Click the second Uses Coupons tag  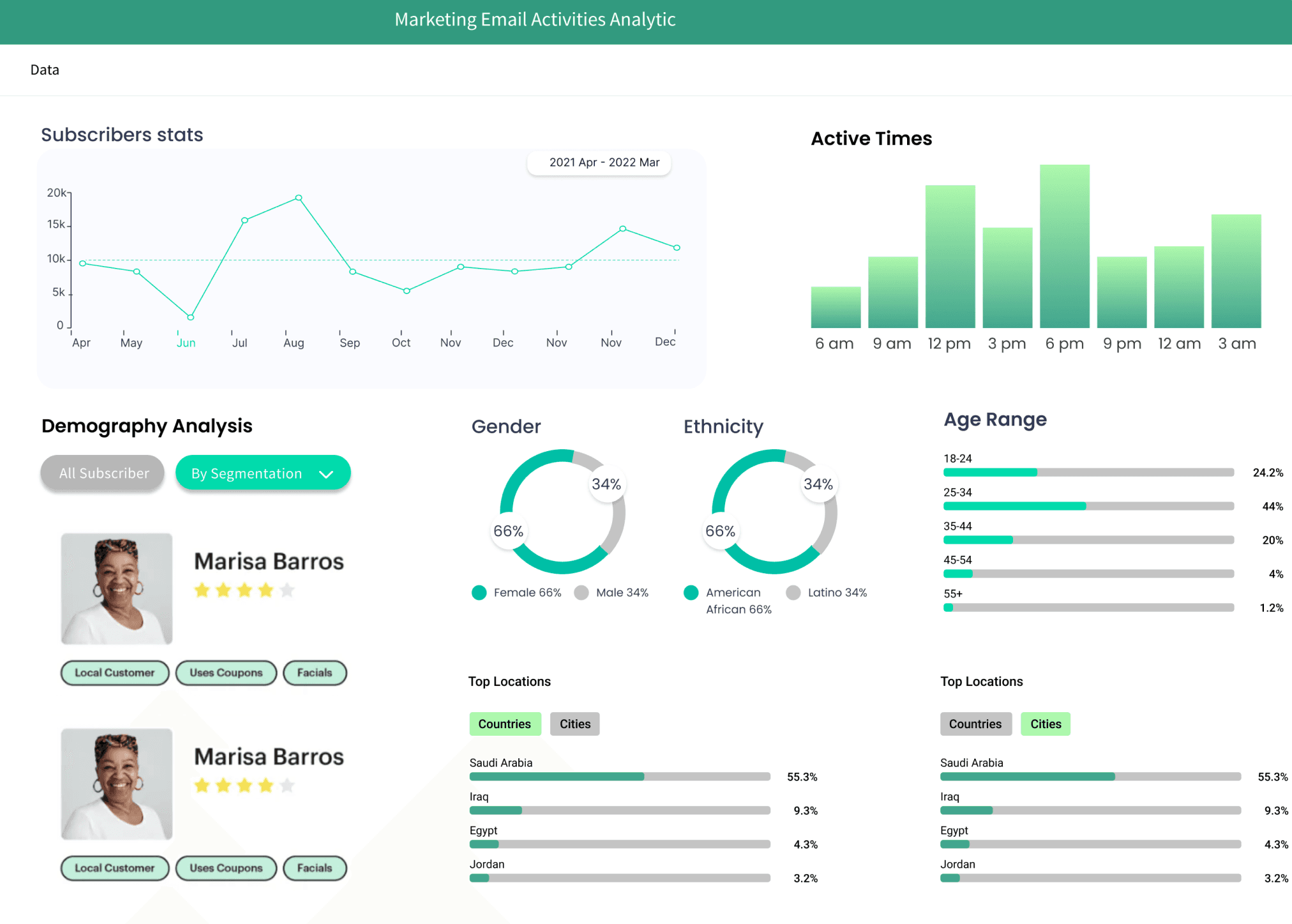pos(226,868)
